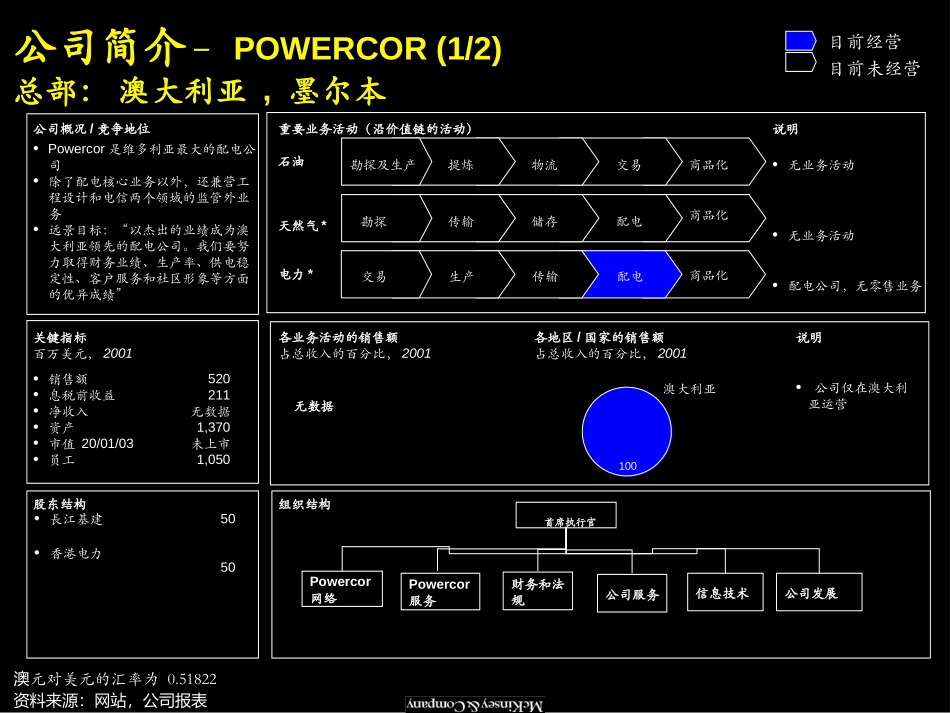Select the 电力 * row label
The width and height of the screenshot is (950, 713).
tap(296, 274)
